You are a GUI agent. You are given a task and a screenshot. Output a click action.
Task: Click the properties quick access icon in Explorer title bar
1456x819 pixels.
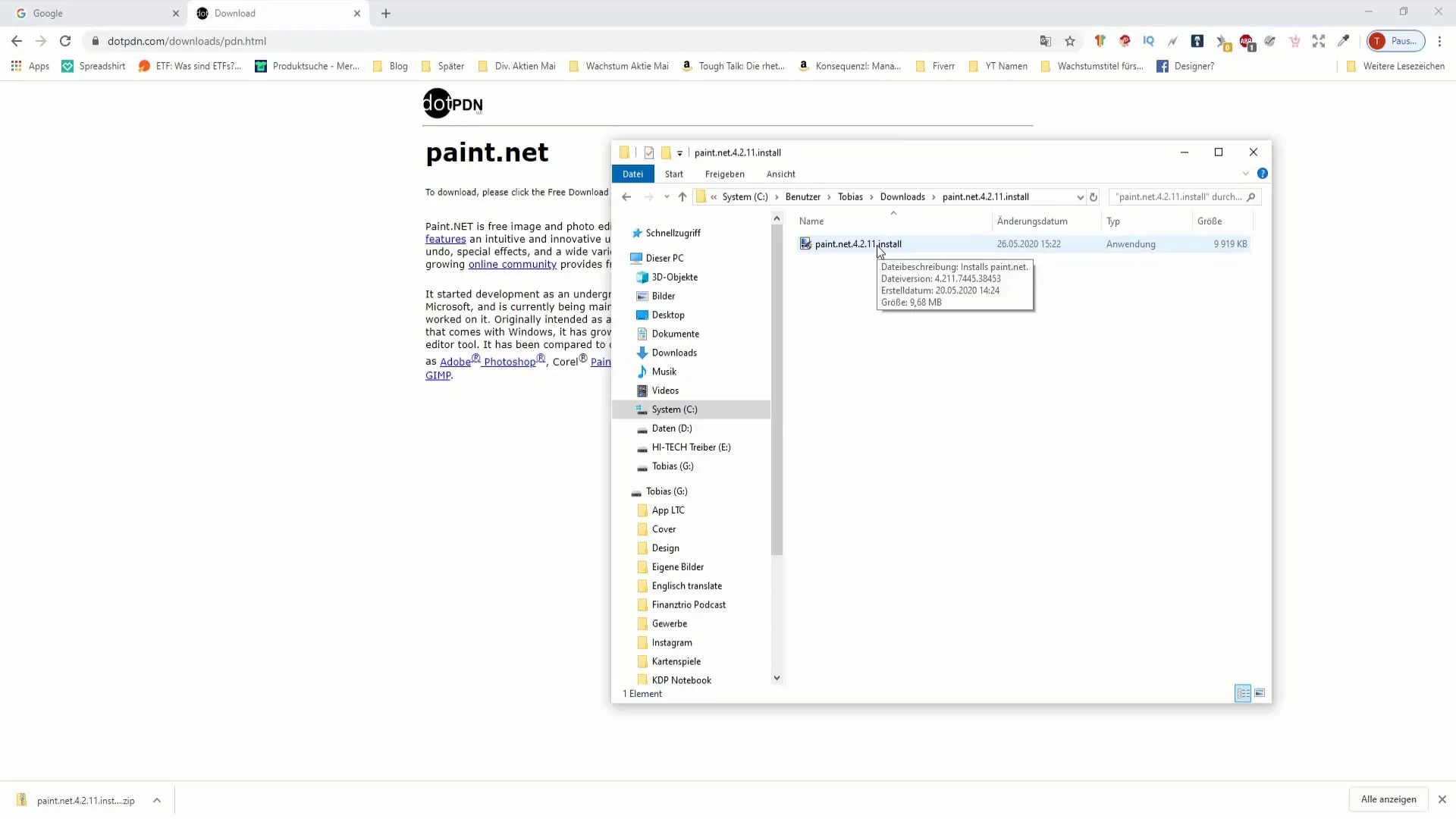pos(649,152)
